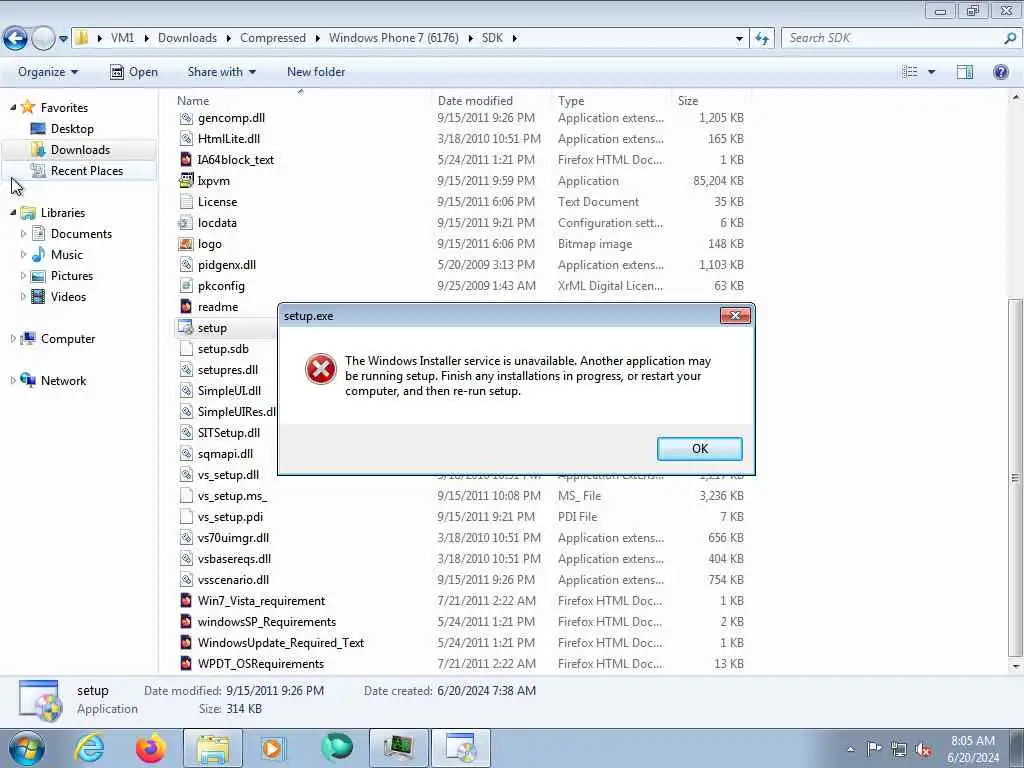This screenshot has height=768, width=1024.
Task: Click OK in the setup.exe error dialog
Action: [699, 449]
